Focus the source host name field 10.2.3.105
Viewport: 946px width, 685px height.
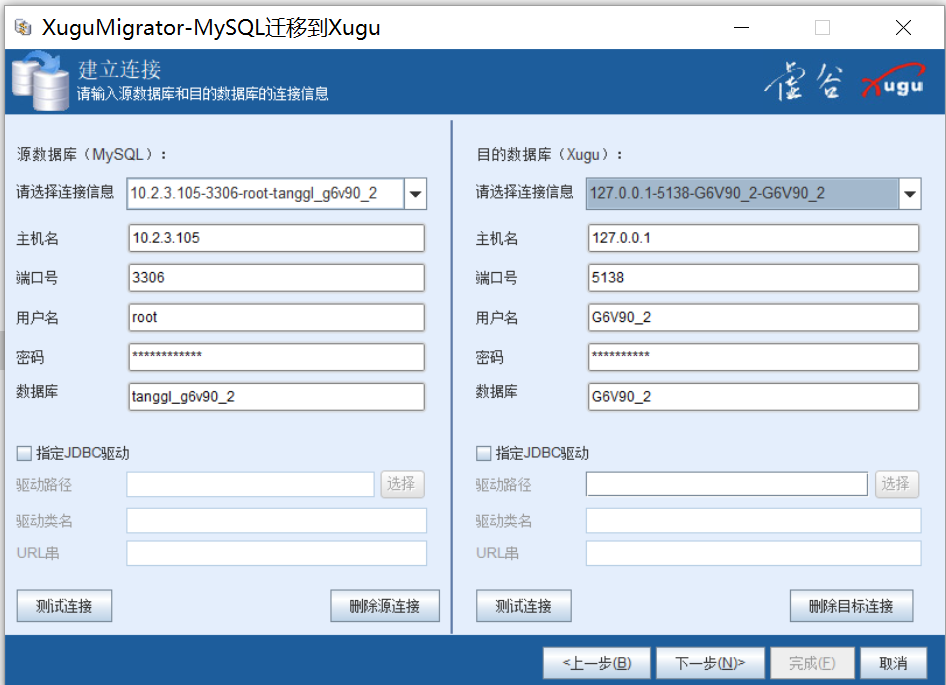point(277,238)
